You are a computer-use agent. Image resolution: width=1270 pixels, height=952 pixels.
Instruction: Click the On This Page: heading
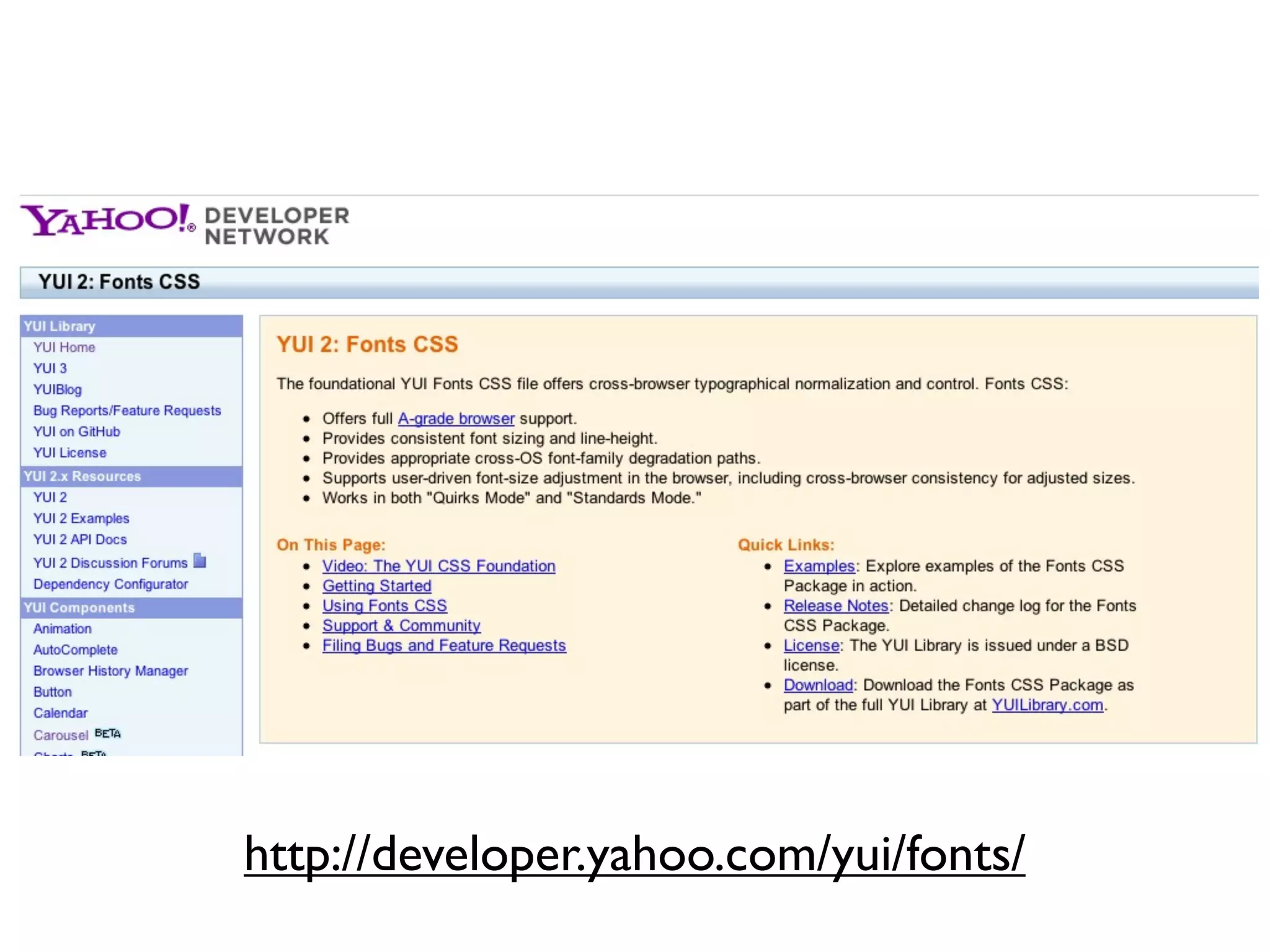331,545
